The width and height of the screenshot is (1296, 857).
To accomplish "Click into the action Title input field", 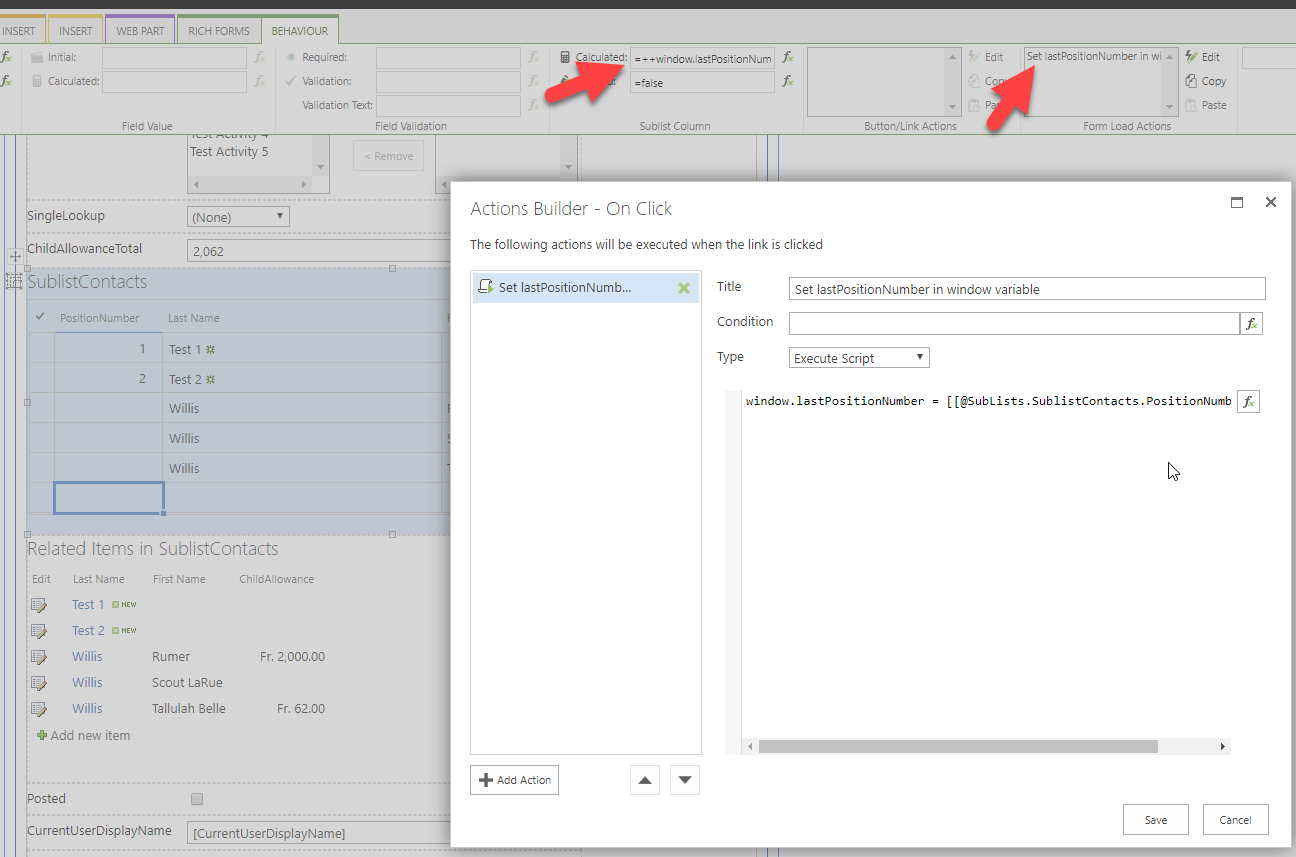I will click(1026, 289).
